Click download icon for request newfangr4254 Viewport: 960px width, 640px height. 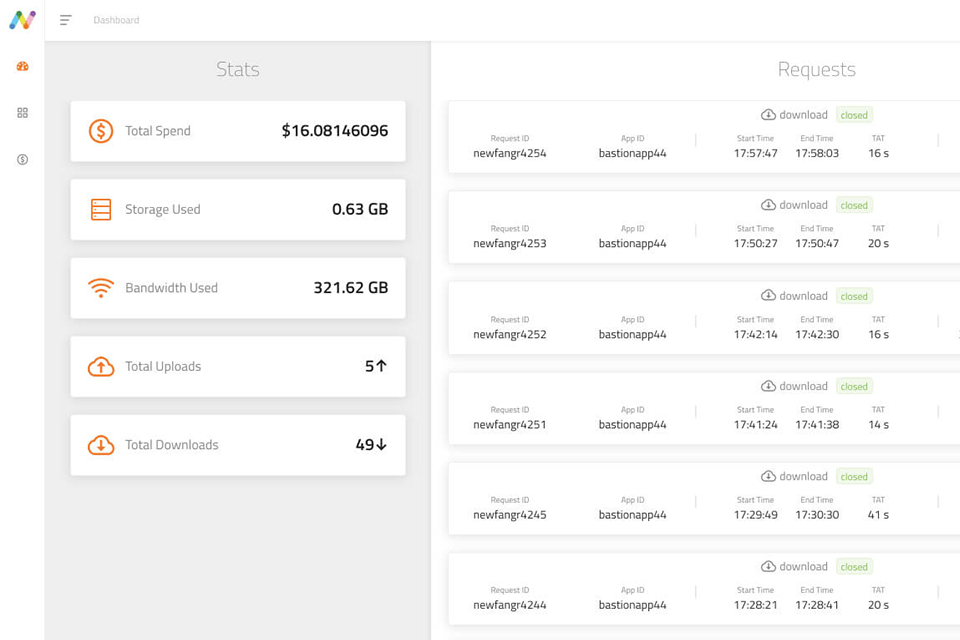[768, 115]
